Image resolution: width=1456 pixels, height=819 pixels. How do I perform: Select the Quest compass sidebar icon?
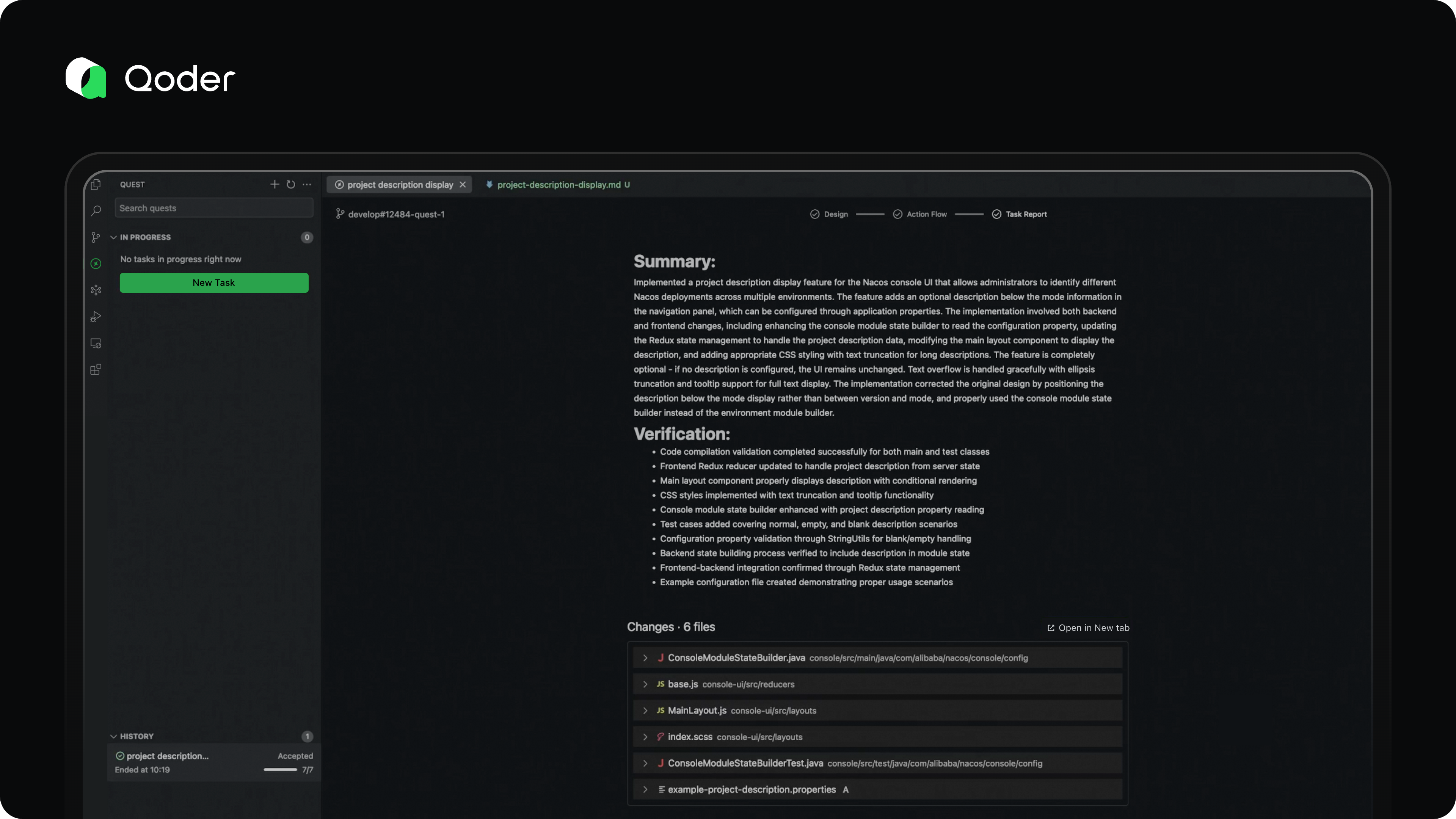pos(96,264)
